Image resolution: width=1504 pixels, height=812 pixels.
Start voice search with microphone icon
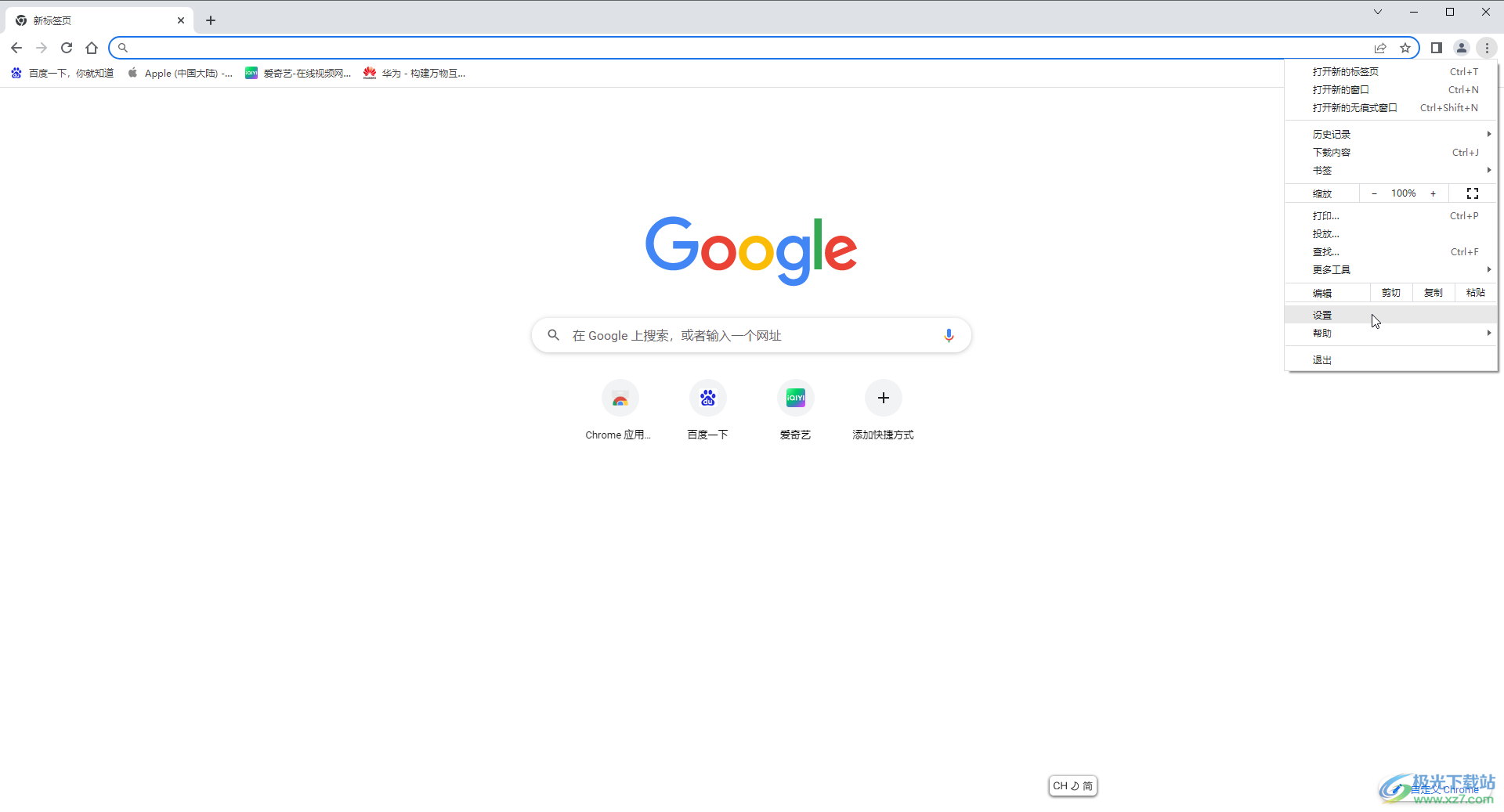(949, 335)
